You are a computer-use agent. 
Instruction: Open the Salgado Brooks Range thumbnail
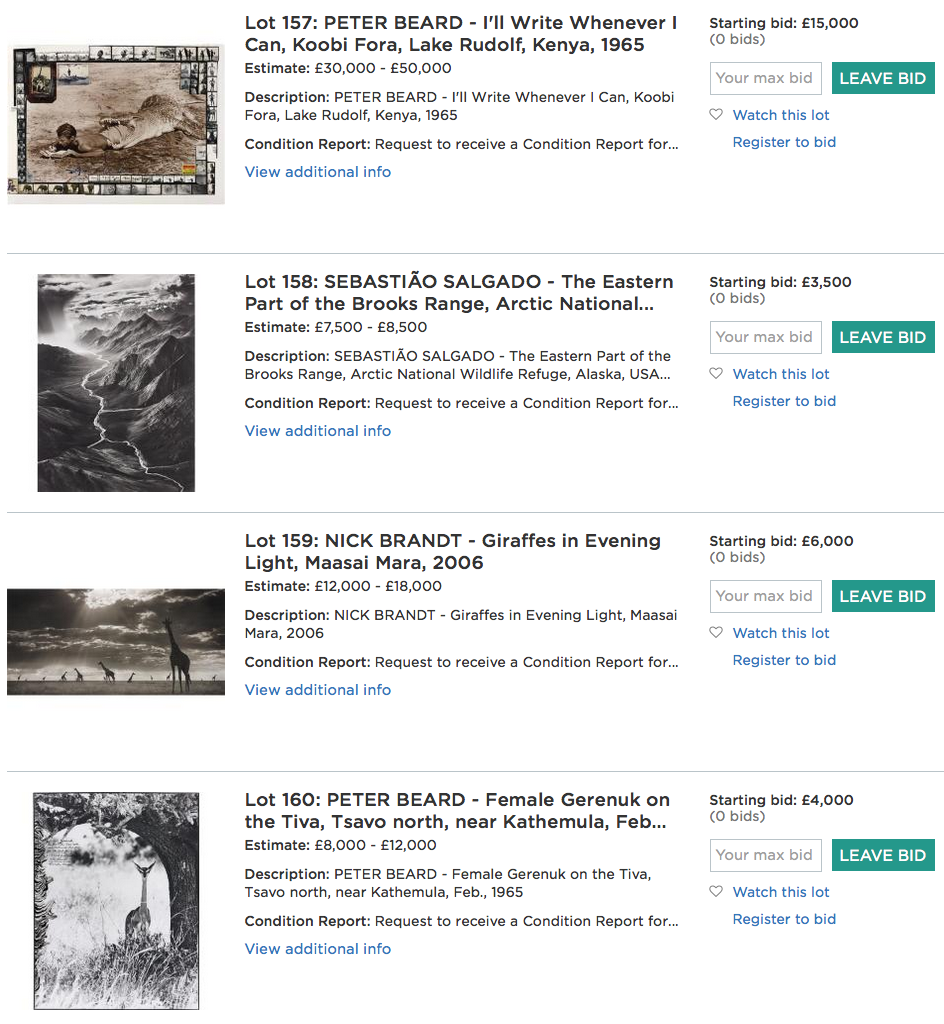point(116,383)
